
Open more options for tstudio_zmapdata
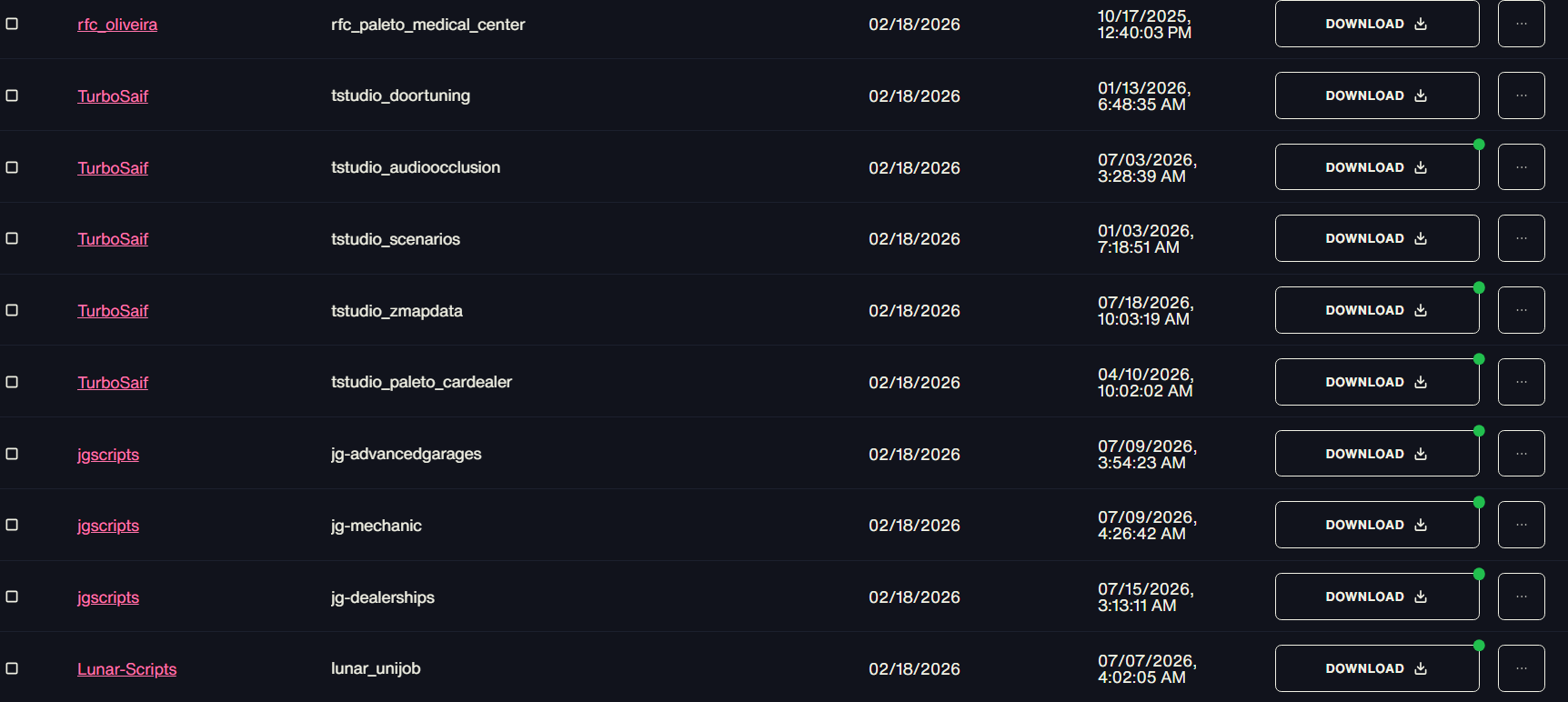[1521, 310]
